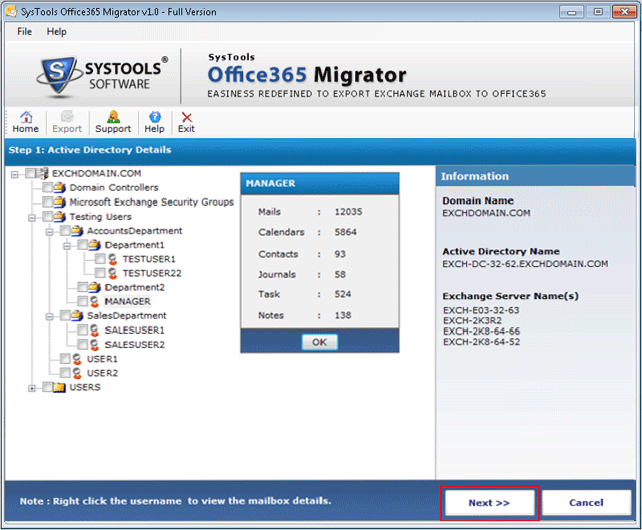Check the SalesDepartment checkbox
642x530 pixels.
(x=65, y=315)
